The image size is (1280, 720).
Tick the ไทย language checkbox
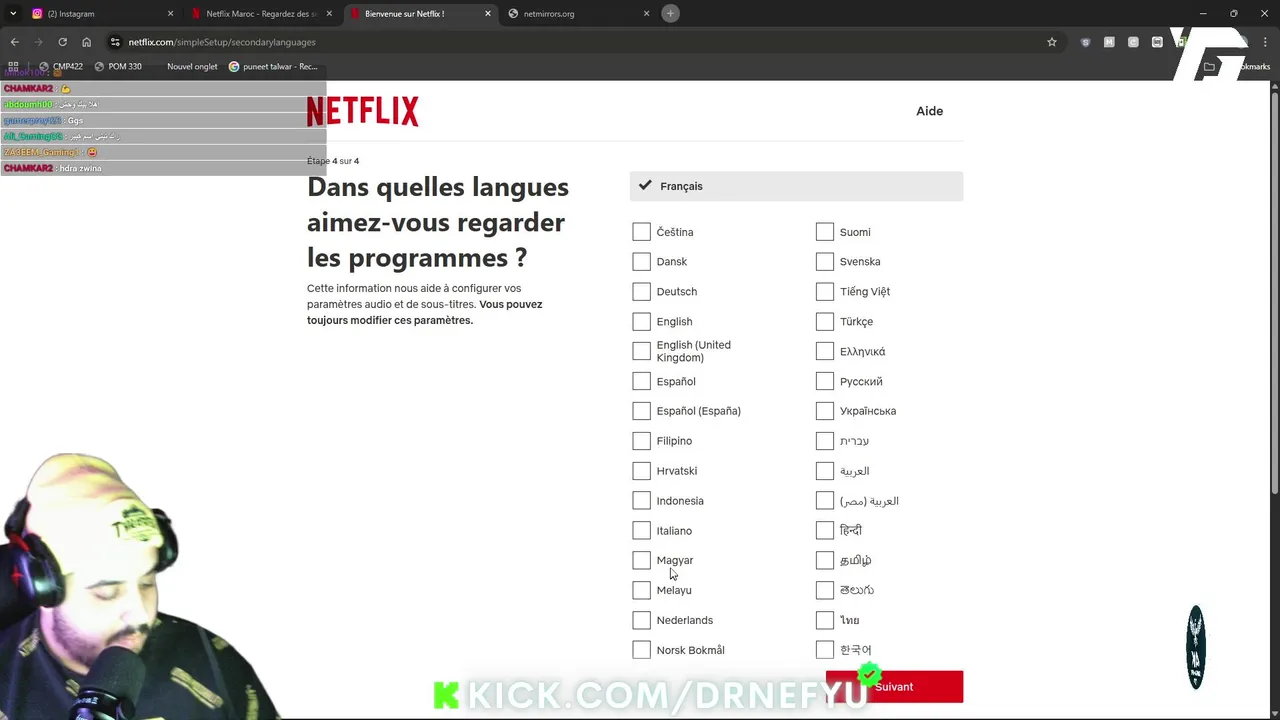click(x=824, y=620)
